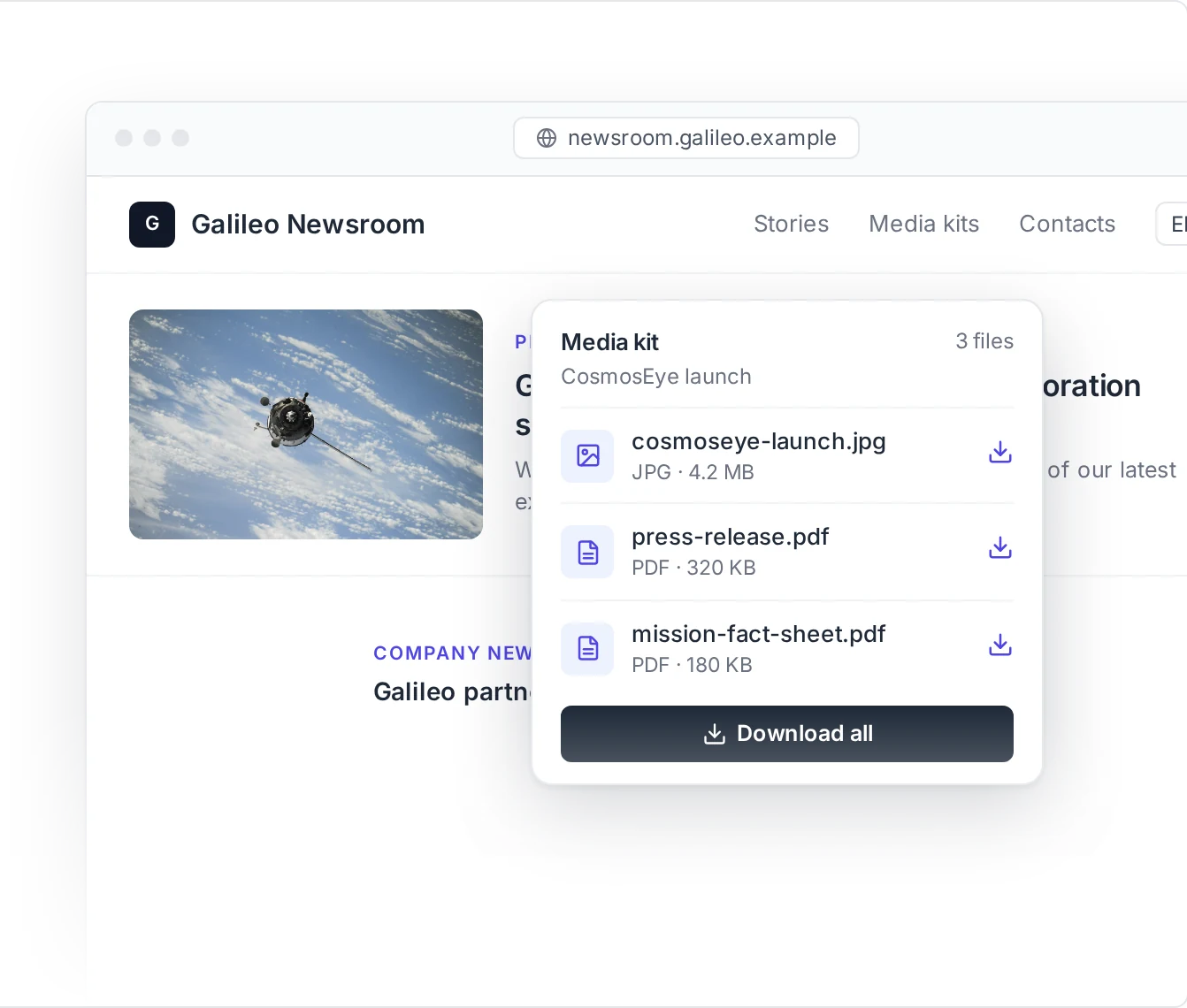Click the JPG · 4.2 MB size text
The width and height of the screenshot is (1187, 1008).
693,472
